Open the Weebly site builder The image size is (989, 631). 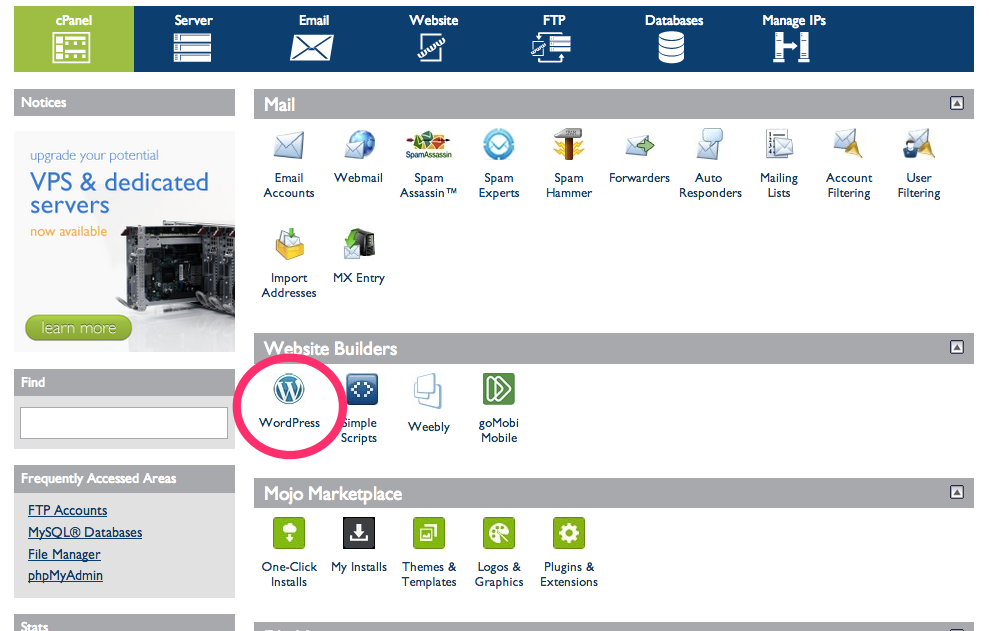428,404
